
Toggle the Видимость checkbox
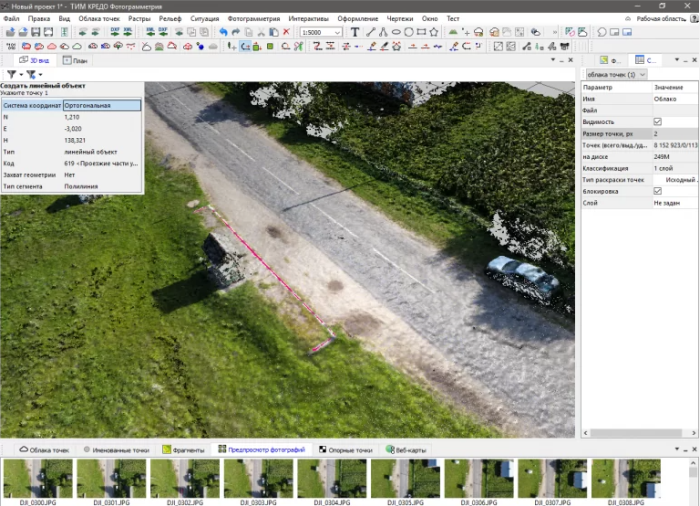657,121
